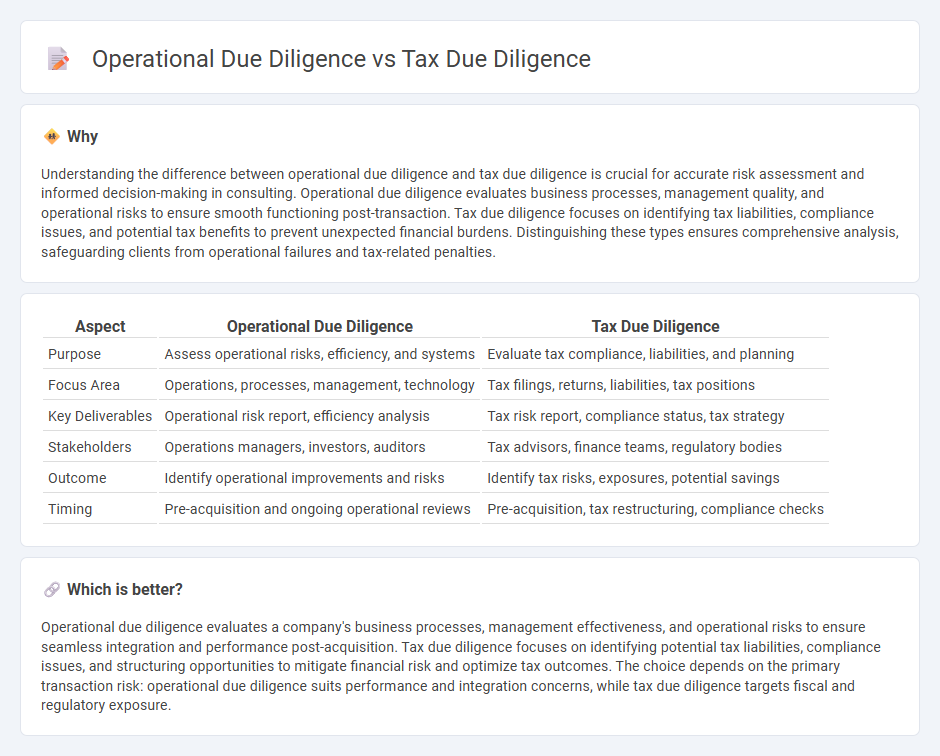Click cell Pre-acquisition and ongoing operational reviews
The width and height of the screenshot is (940, 756).
(320, 510)
